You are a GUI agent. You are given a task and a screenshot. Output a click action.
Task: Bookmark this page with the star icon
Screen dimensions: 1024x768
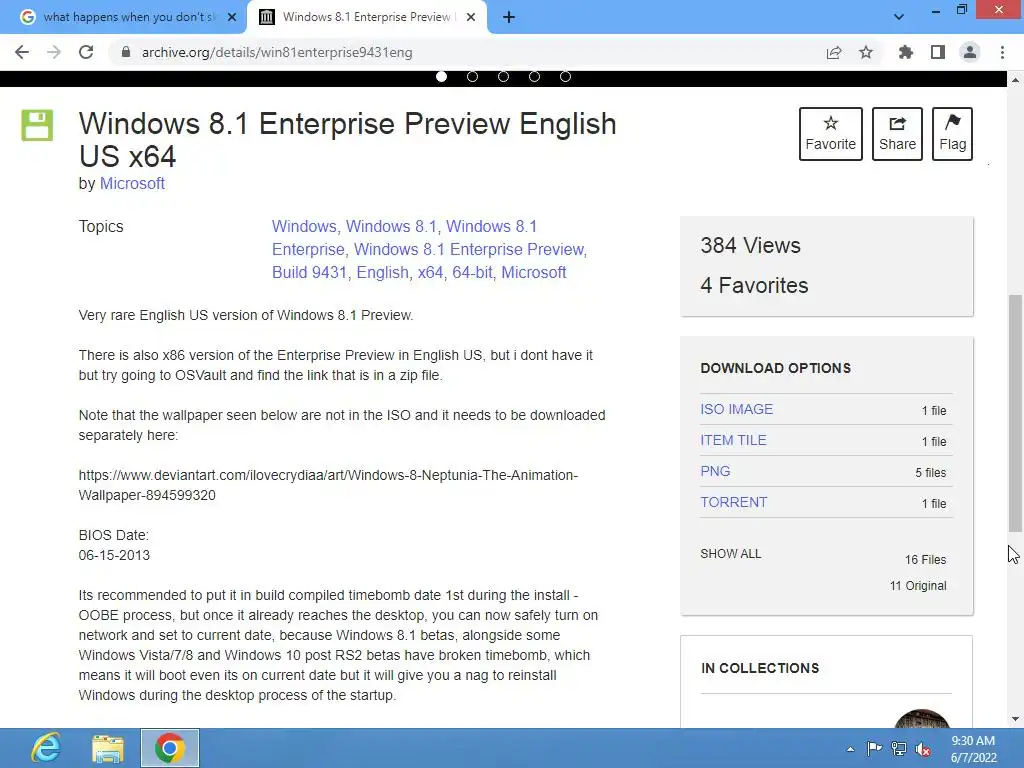tap(866, 52)
